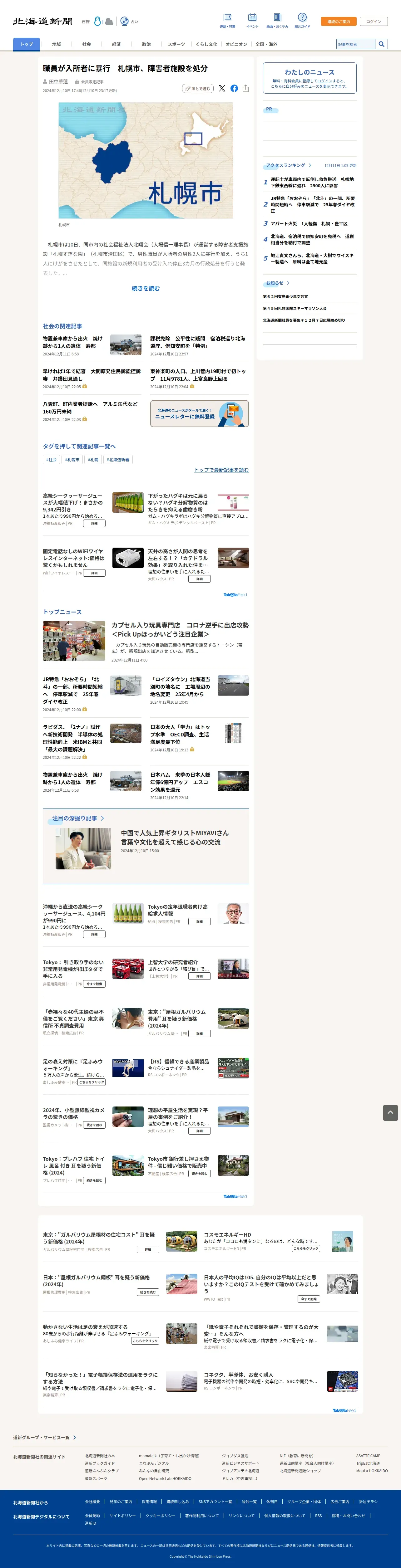Open notice 第62回有島青少年文芸賞

click(285, 296)
